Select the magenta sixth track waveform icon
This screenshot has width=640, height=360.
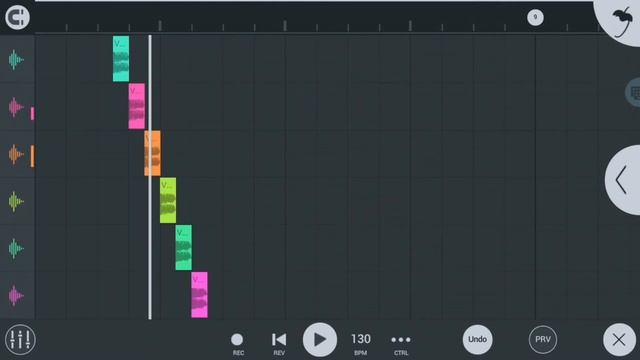16,296
